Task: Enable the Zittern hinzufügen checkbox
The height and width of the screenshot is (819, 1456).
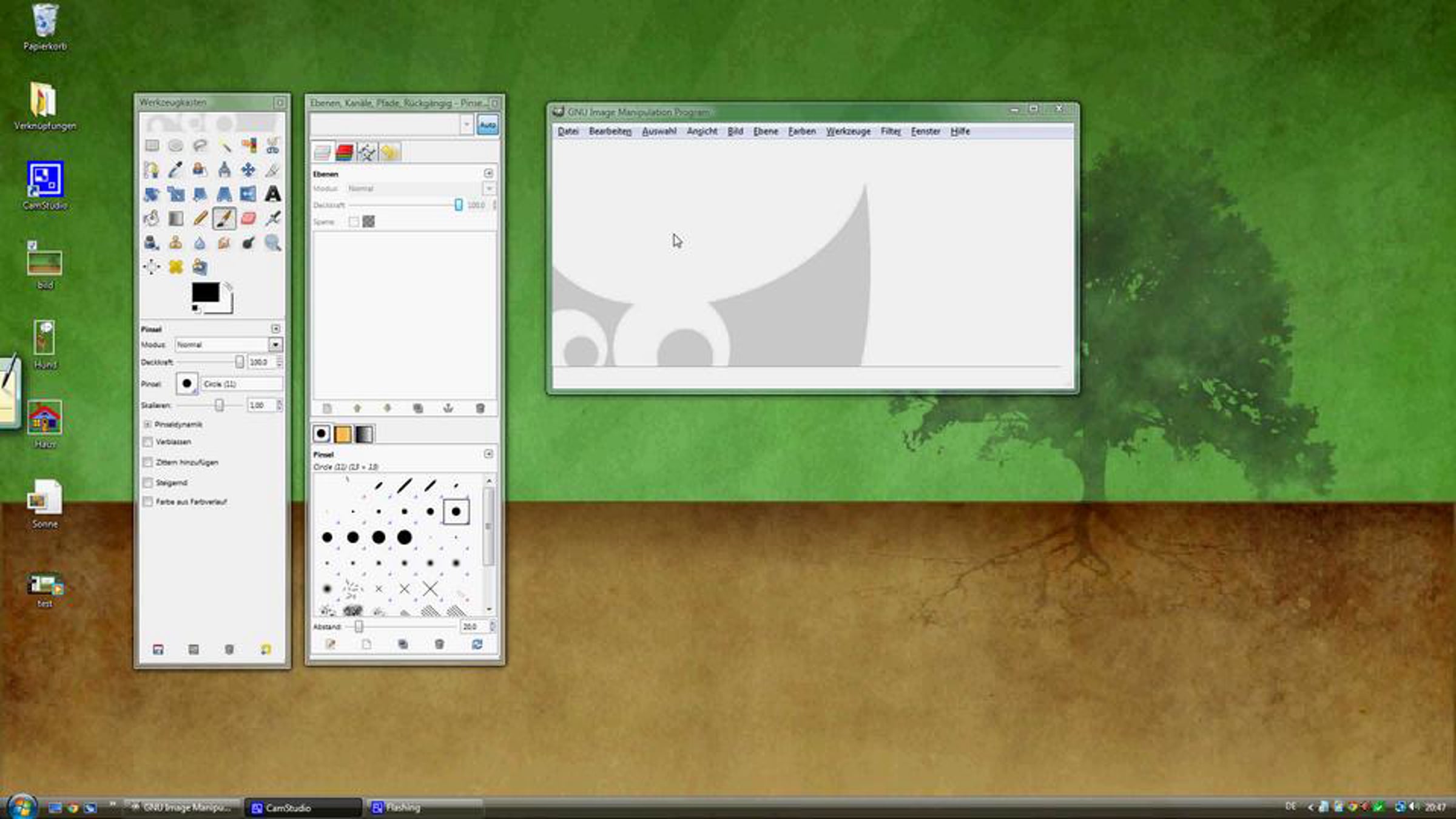Action: tap(147, 462)
